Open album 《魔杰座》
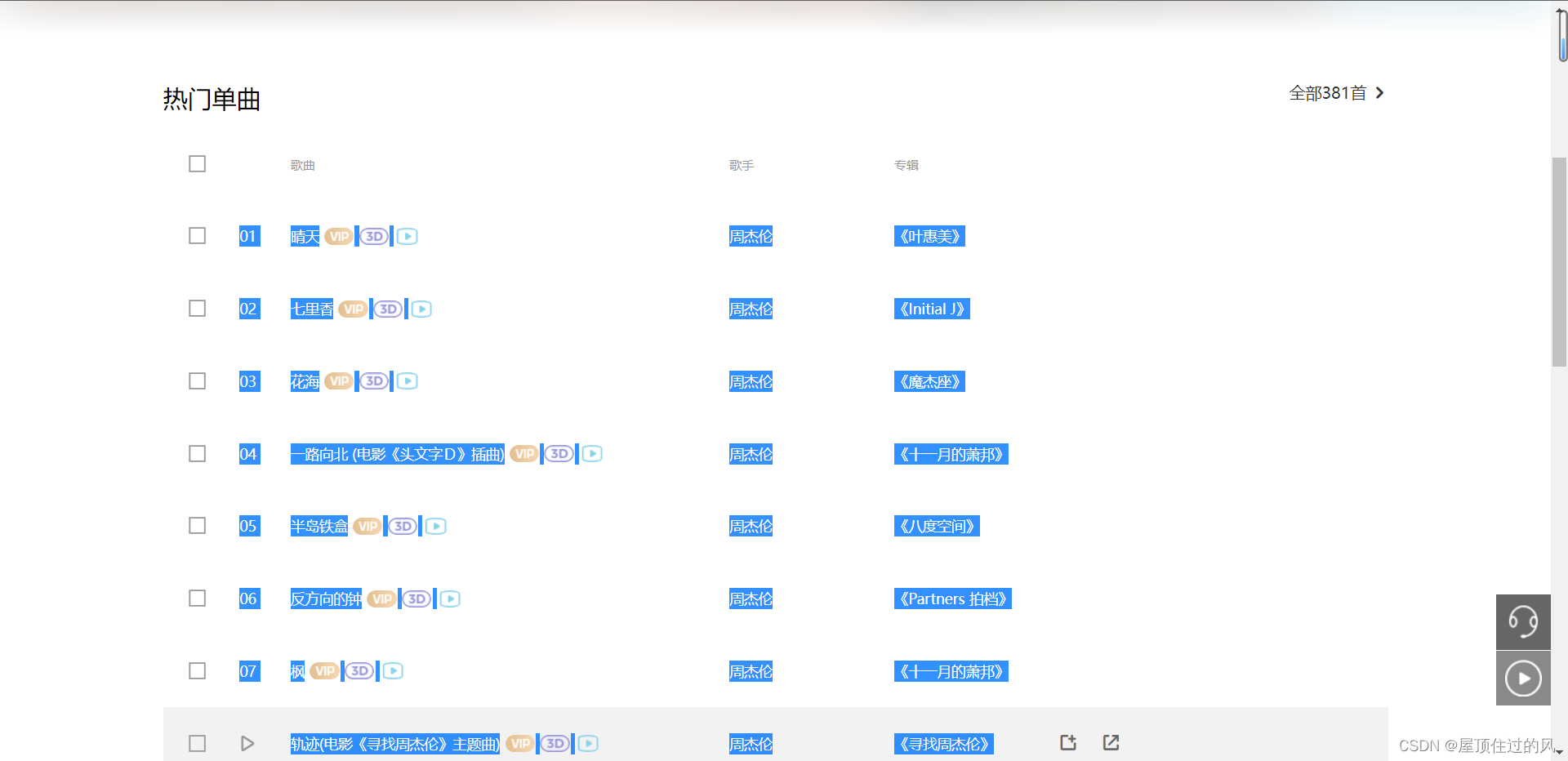Screen dimensions: 1568x761 (929, 382)
